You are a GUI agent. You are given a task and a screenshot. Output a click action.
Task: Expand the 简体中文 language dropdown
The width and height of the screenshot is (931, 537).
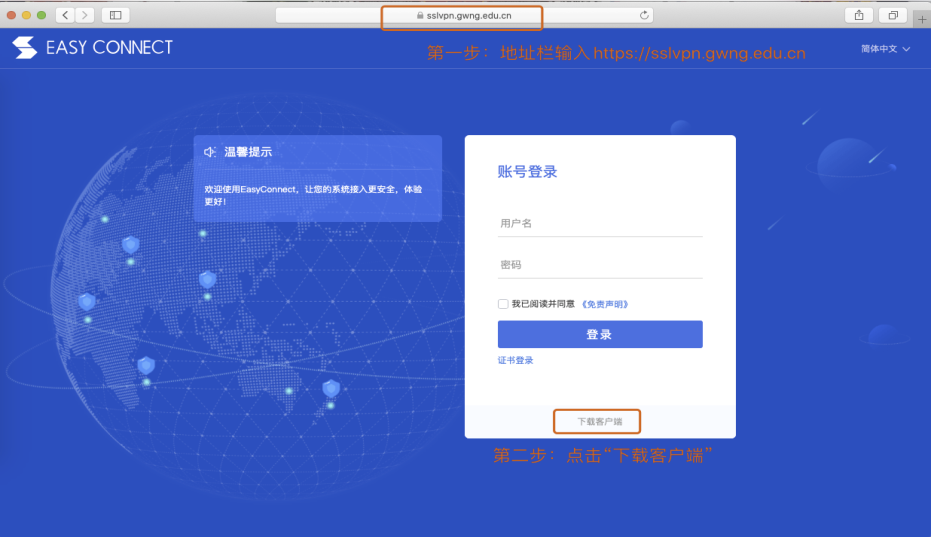[x=886, y=49]
